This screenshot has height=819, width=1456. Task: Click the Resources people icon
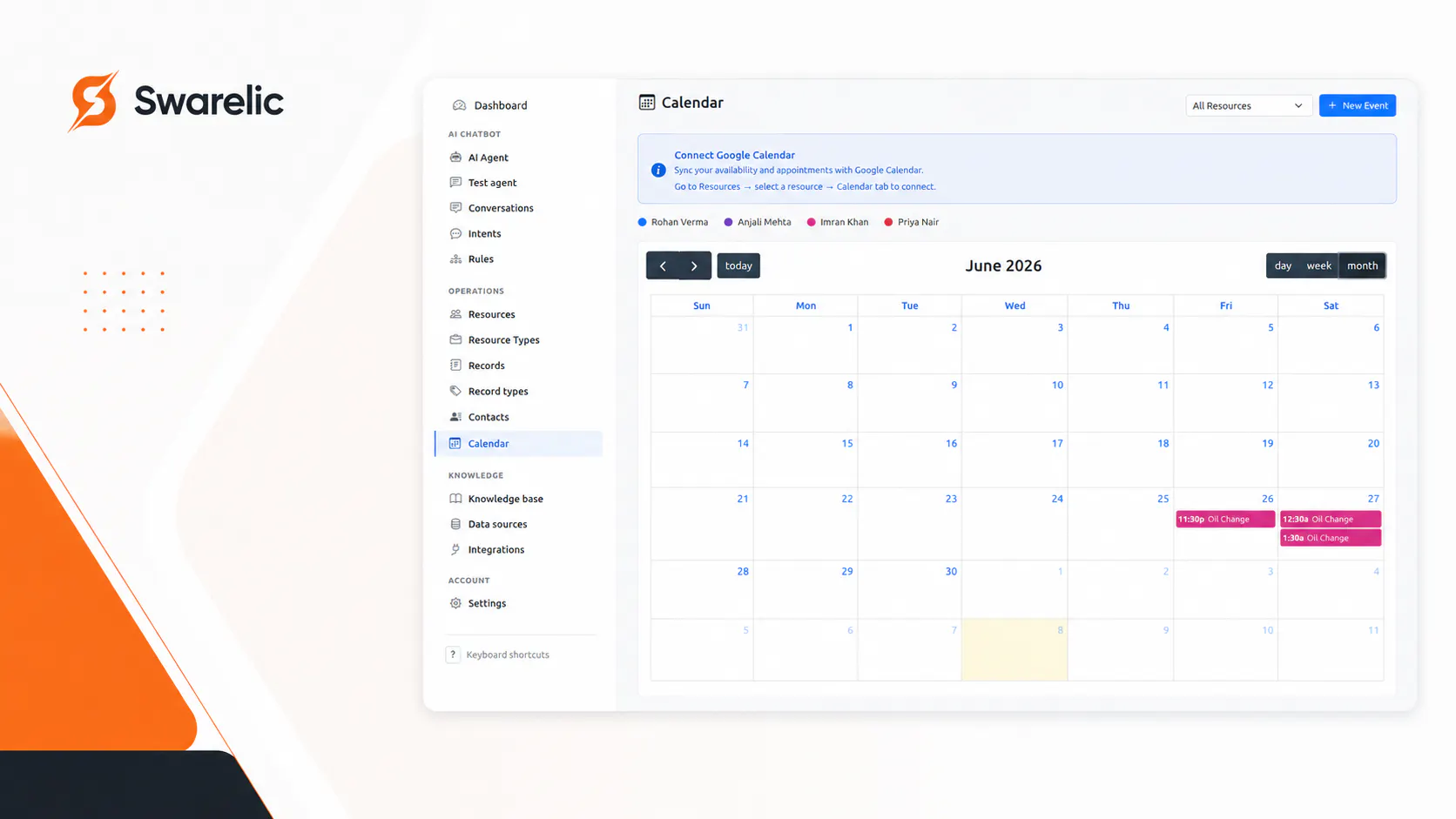[x=455, y=314]
